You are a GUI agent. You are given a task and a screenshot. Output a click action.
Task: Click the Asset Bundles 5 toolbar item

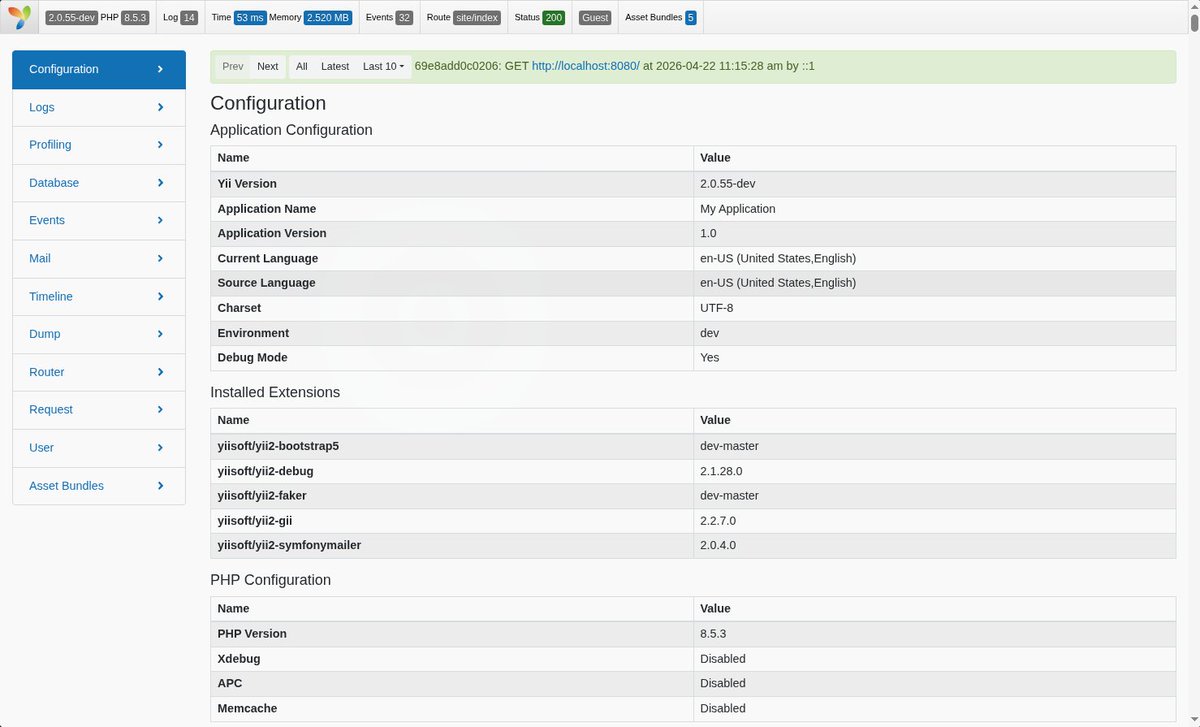click(x=660, y=18)
